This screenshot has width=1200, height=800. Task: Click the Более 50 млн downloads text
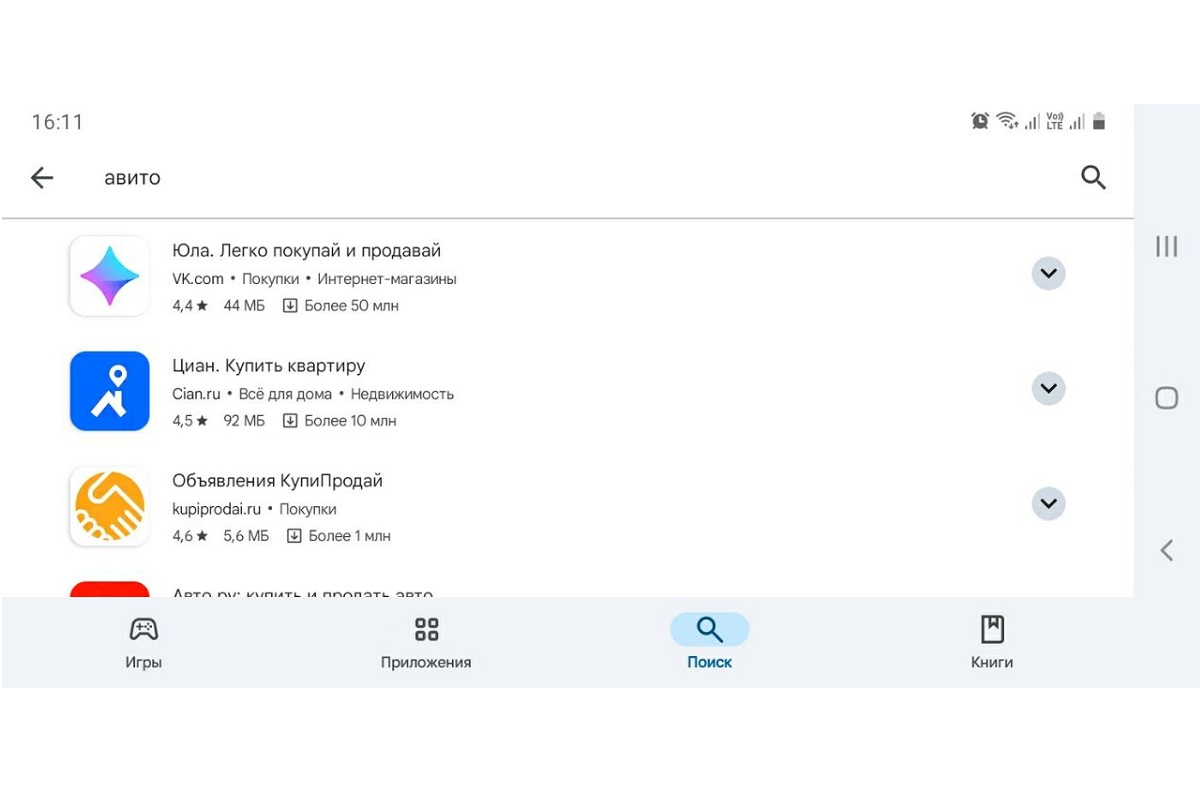(351, 306)
